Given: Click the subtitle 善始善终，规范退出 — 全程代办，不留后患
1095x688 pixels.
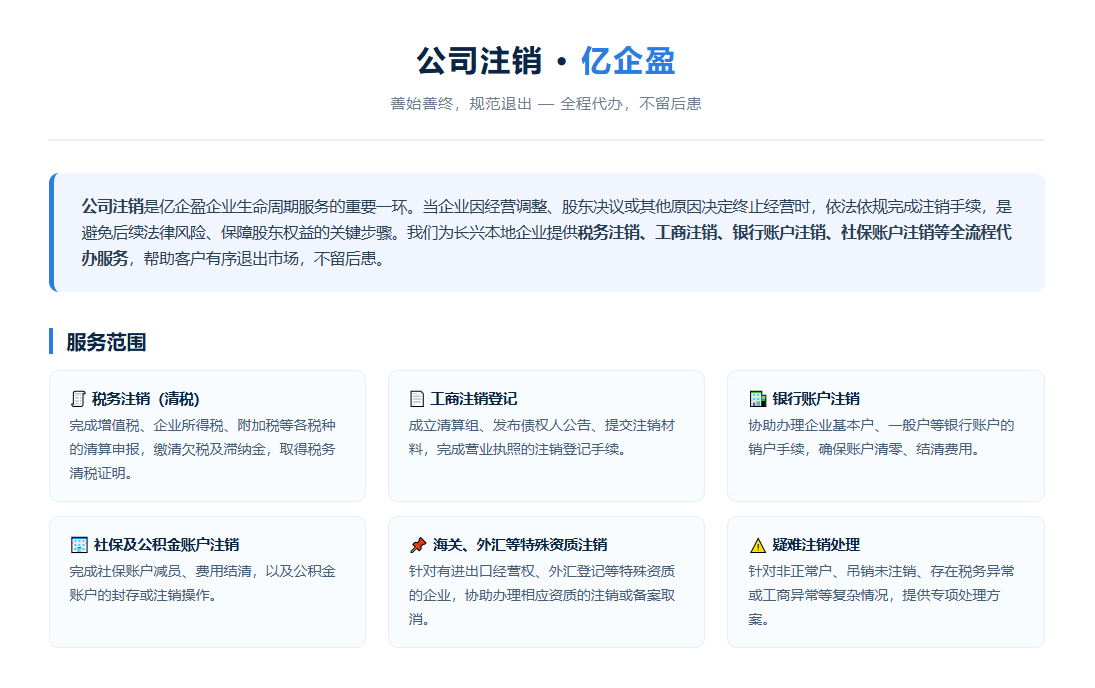Looking at the screenshot, I should pyautogui.click(x=546, y=103).
